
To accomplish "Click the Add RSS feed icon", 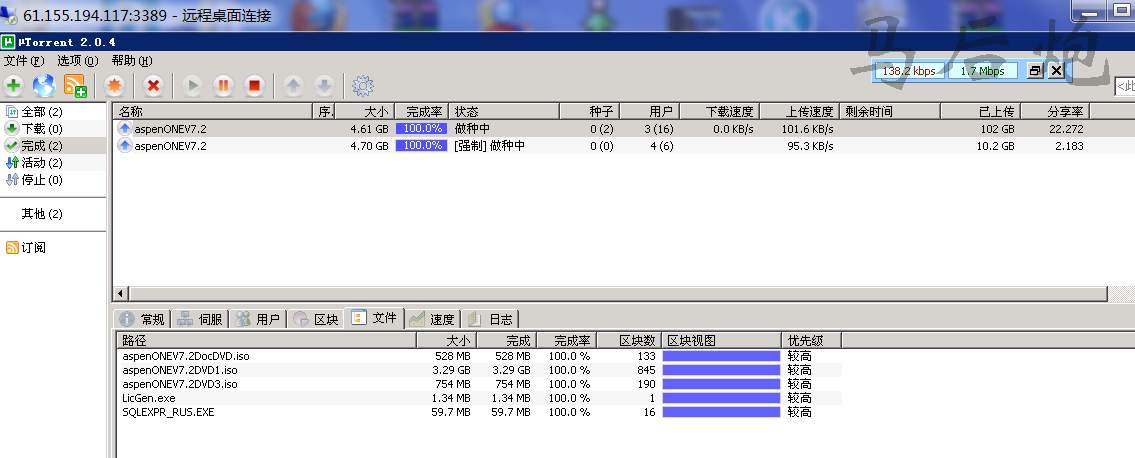I will 75,86.
